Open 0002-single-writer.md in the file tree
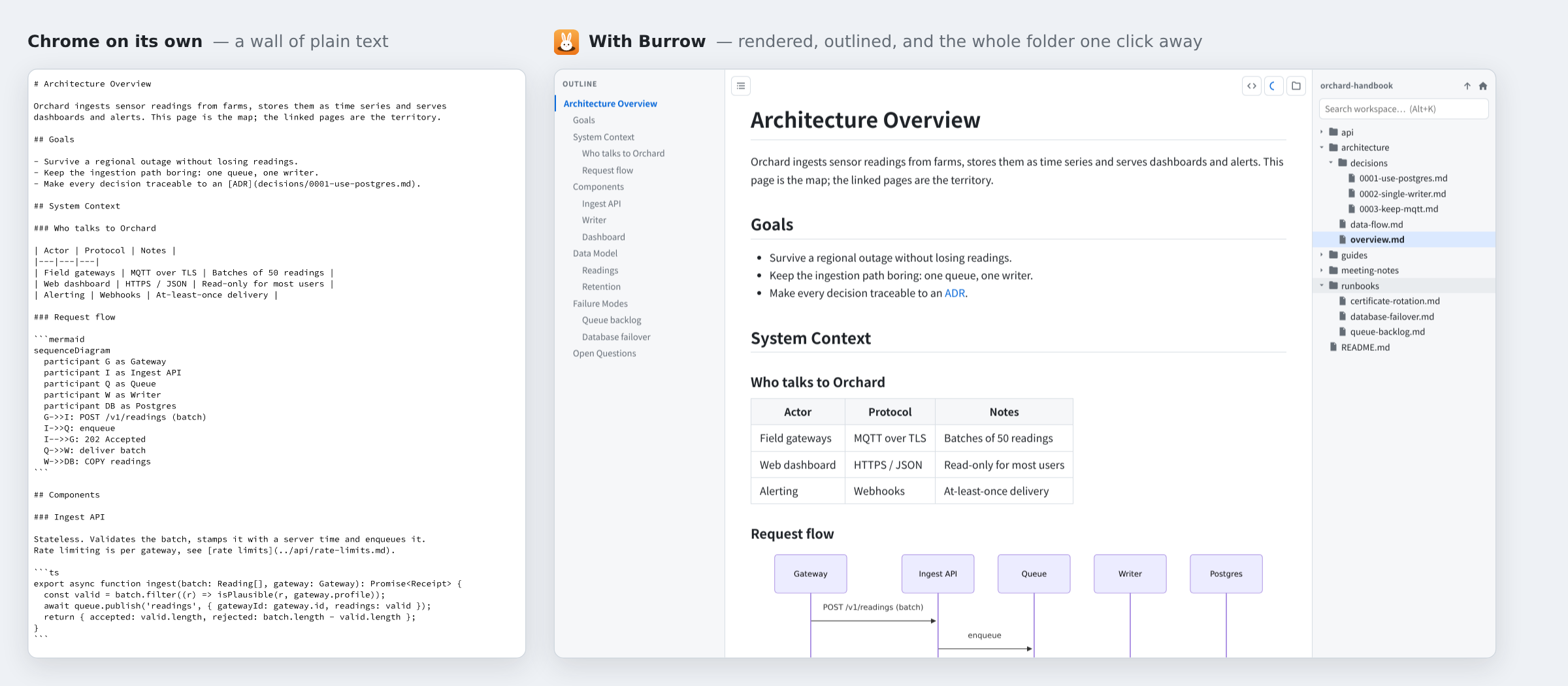 coord(1403,193)
